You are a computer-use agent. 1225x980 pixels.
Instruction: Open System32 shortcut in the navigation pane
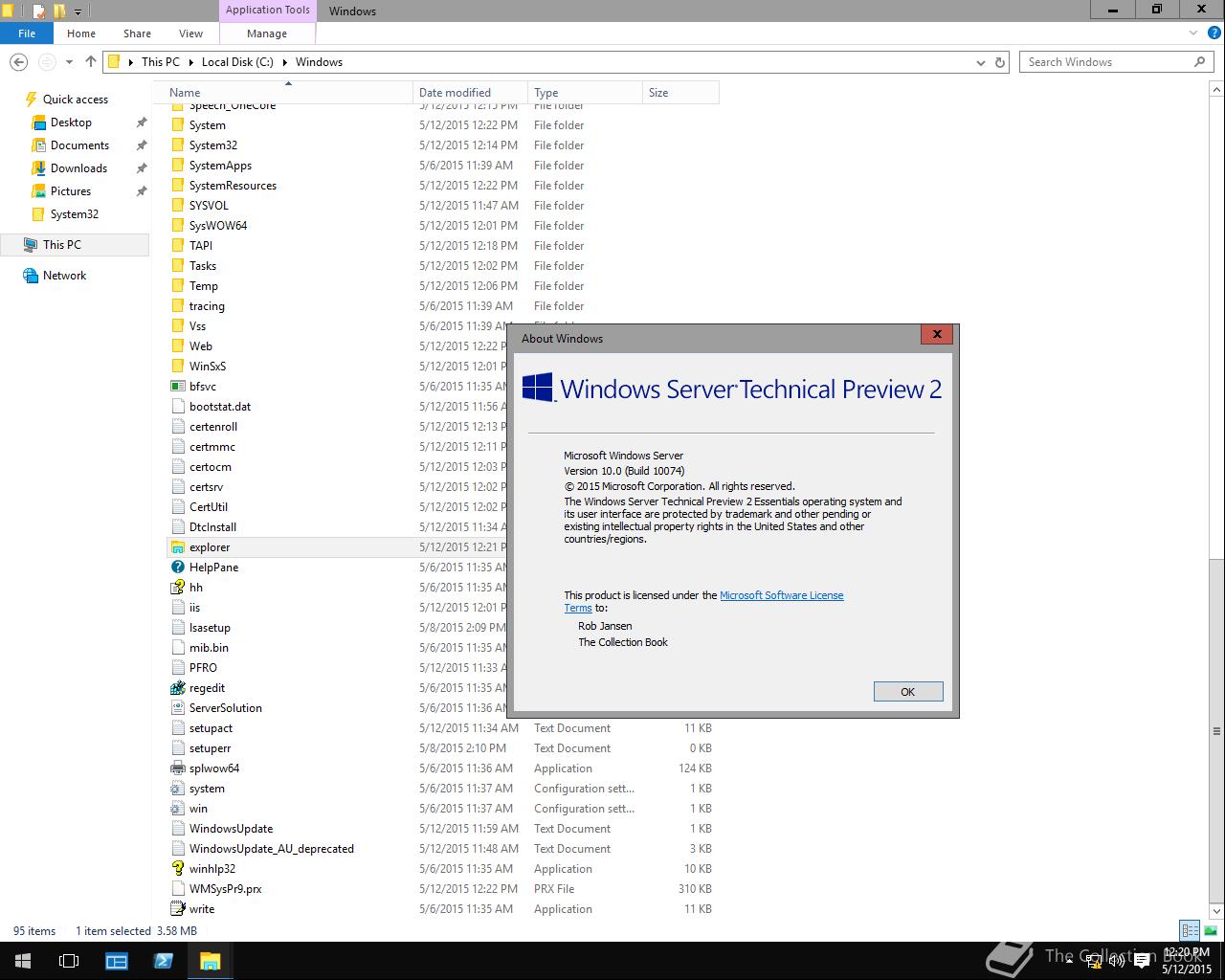pos(74,214)
